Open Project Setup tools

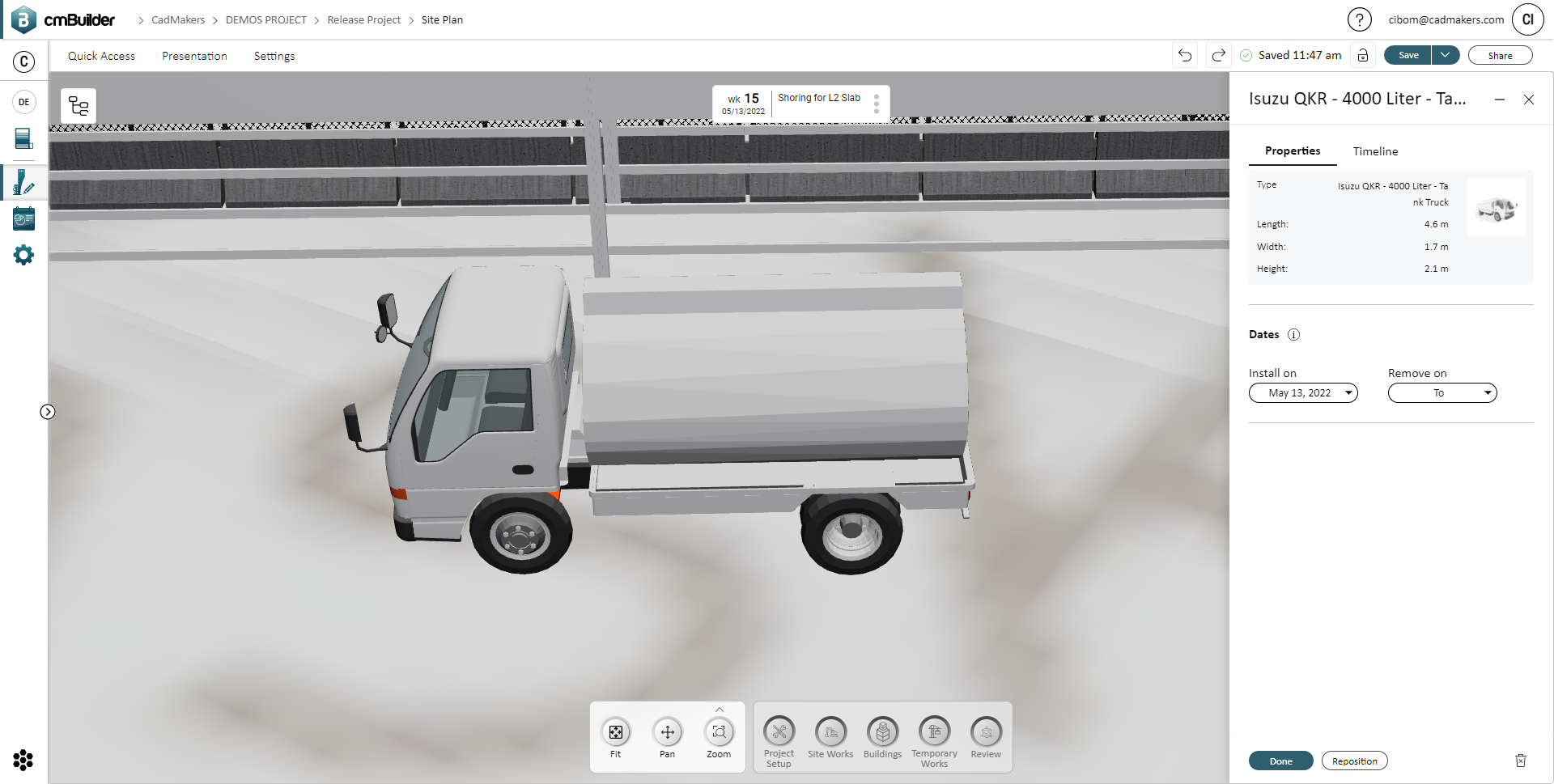779,741
